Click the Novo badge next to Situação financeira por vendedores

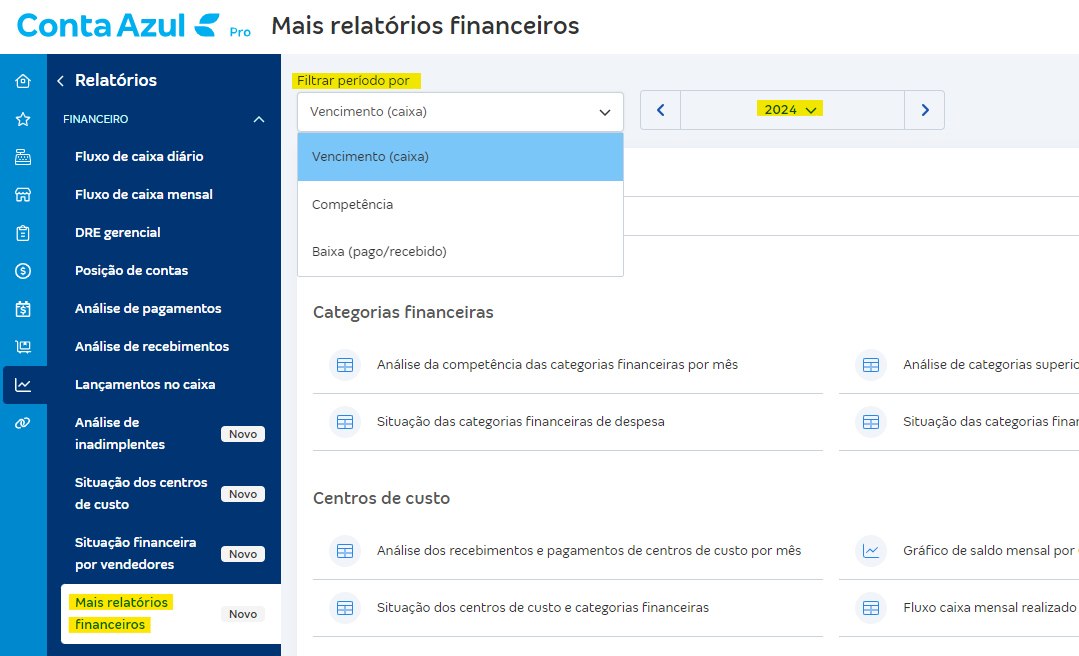[x=243, y=554]
